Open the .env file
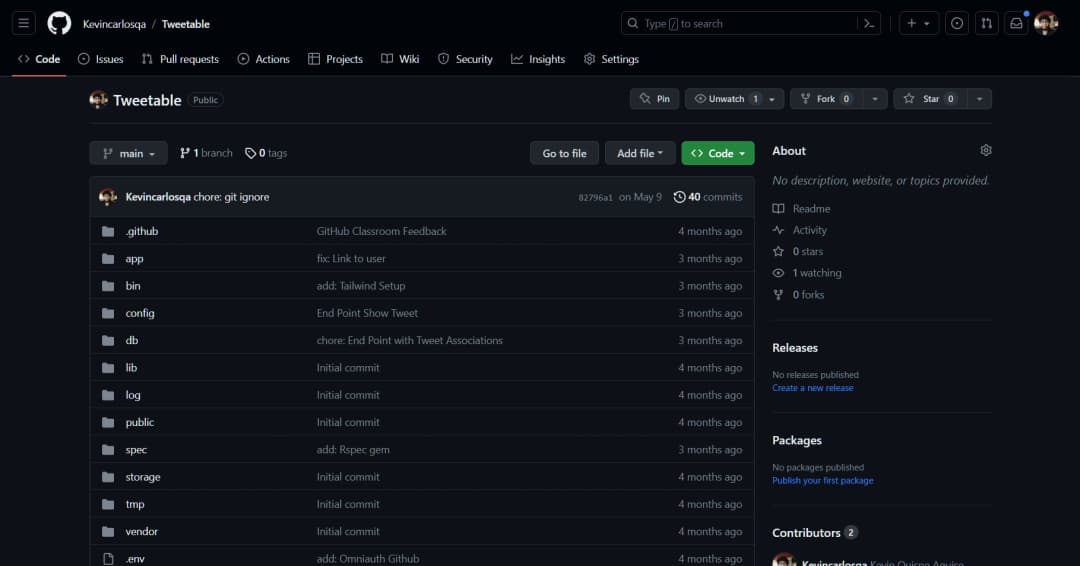 click(x=134, y=558)
